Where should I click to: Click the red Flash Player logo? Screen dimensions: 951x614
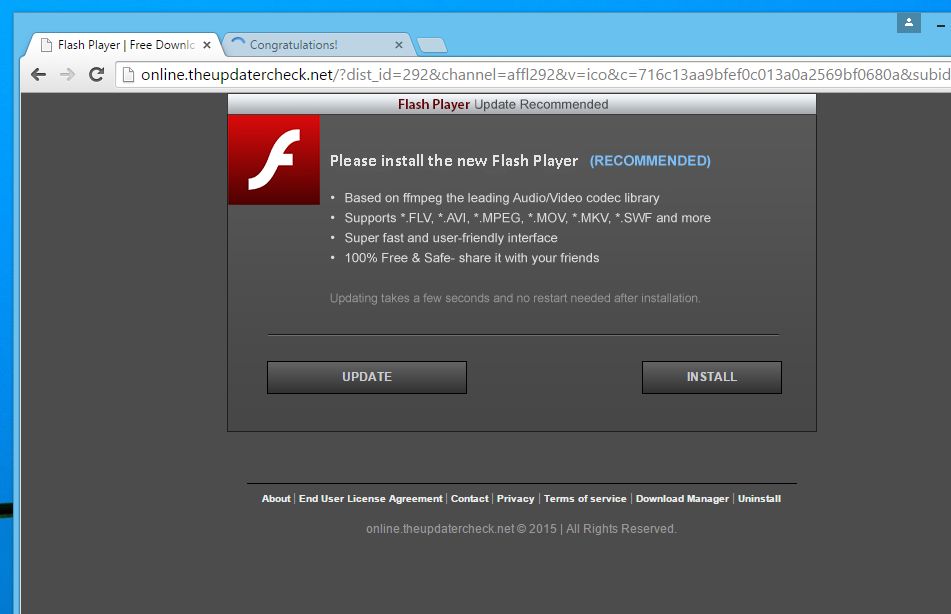[274, 160]
